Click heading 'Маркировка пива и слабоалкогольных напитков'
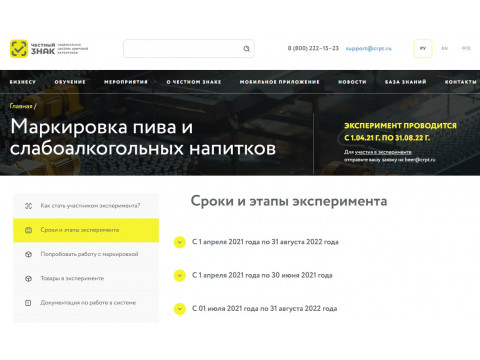 [143, 138]
